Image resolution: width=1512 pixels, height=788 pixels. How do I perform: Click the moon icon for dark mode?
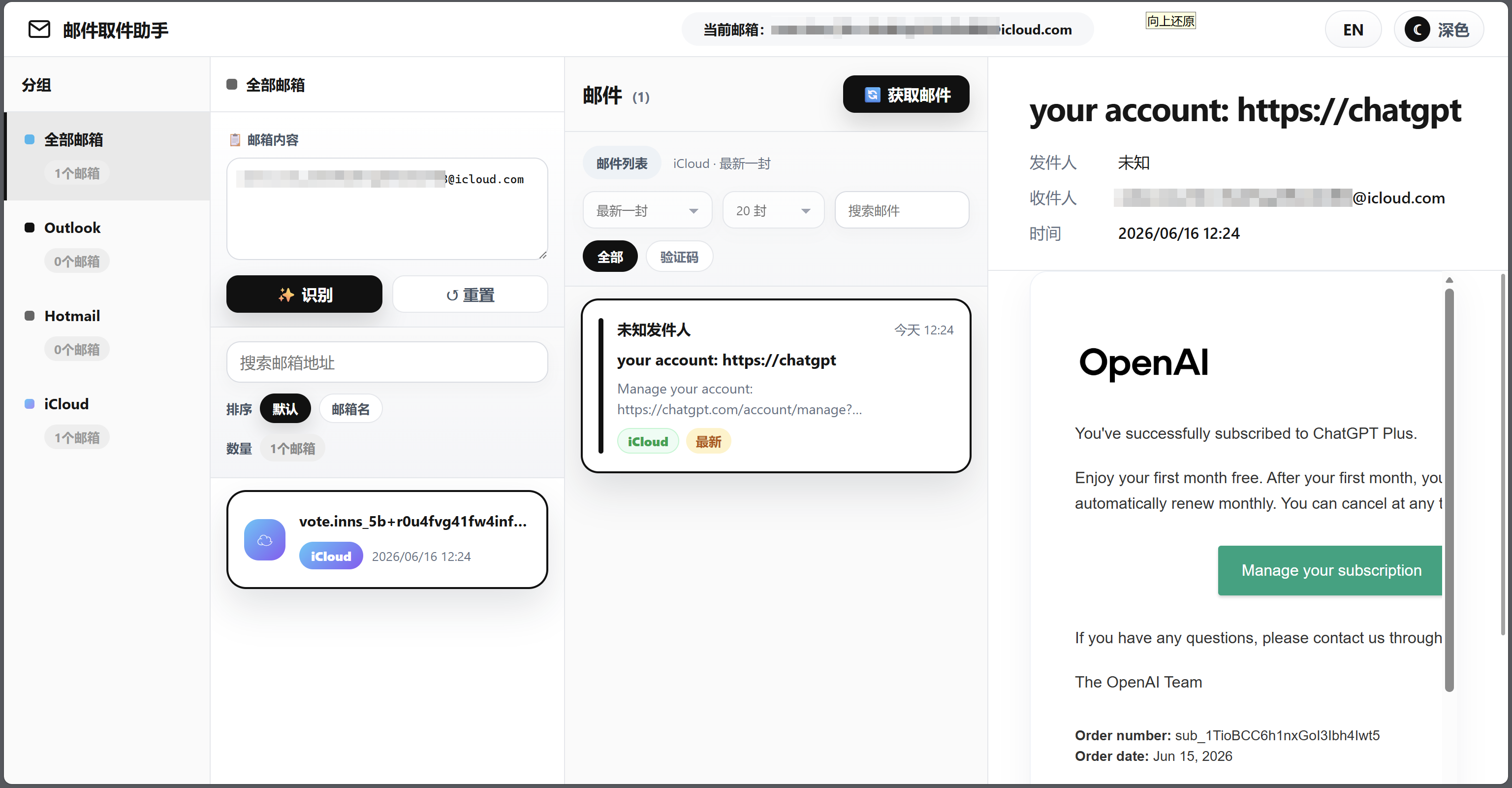point(1417,30)
